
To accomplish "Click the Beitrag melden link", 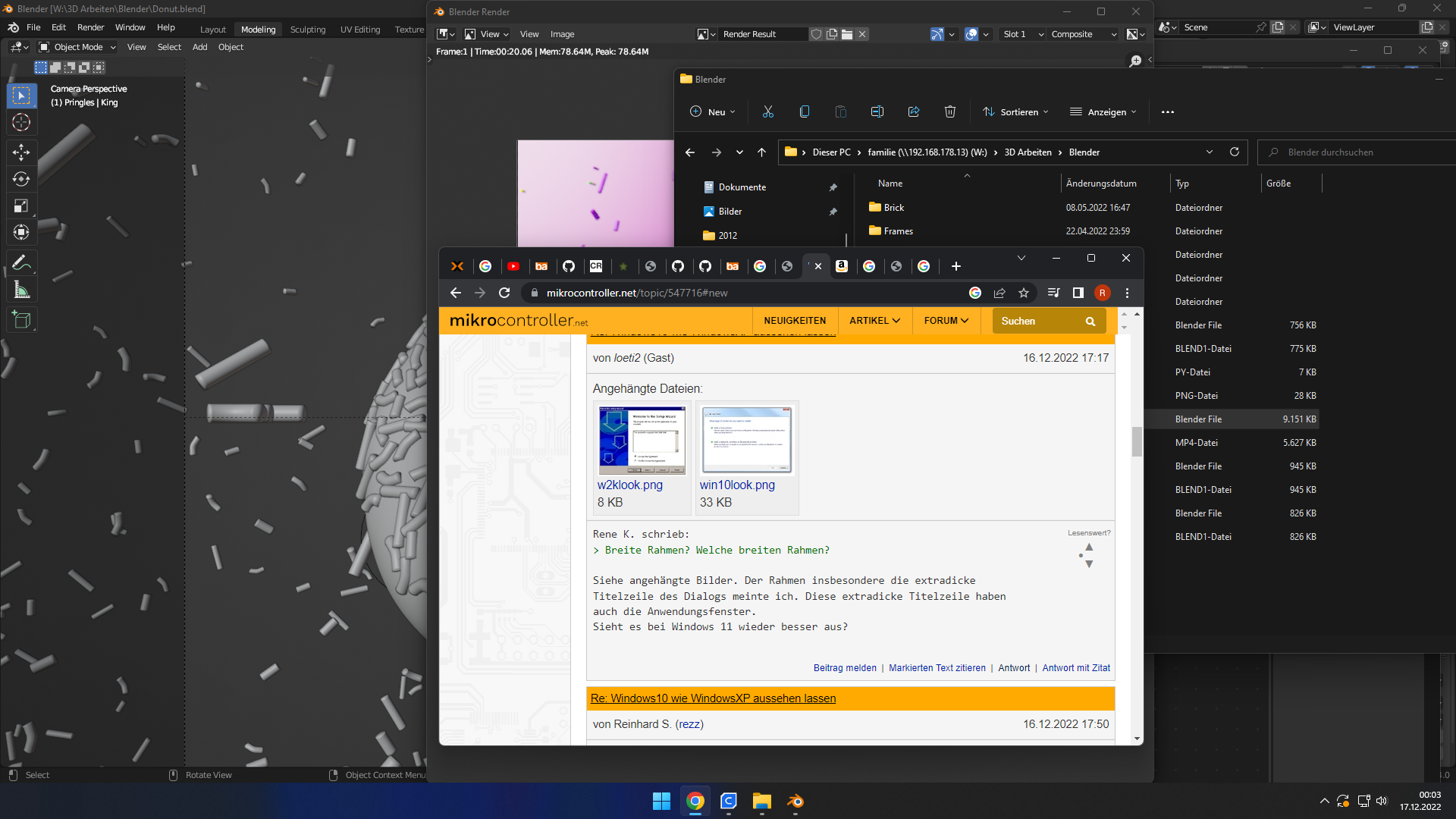I will point(845,668).
